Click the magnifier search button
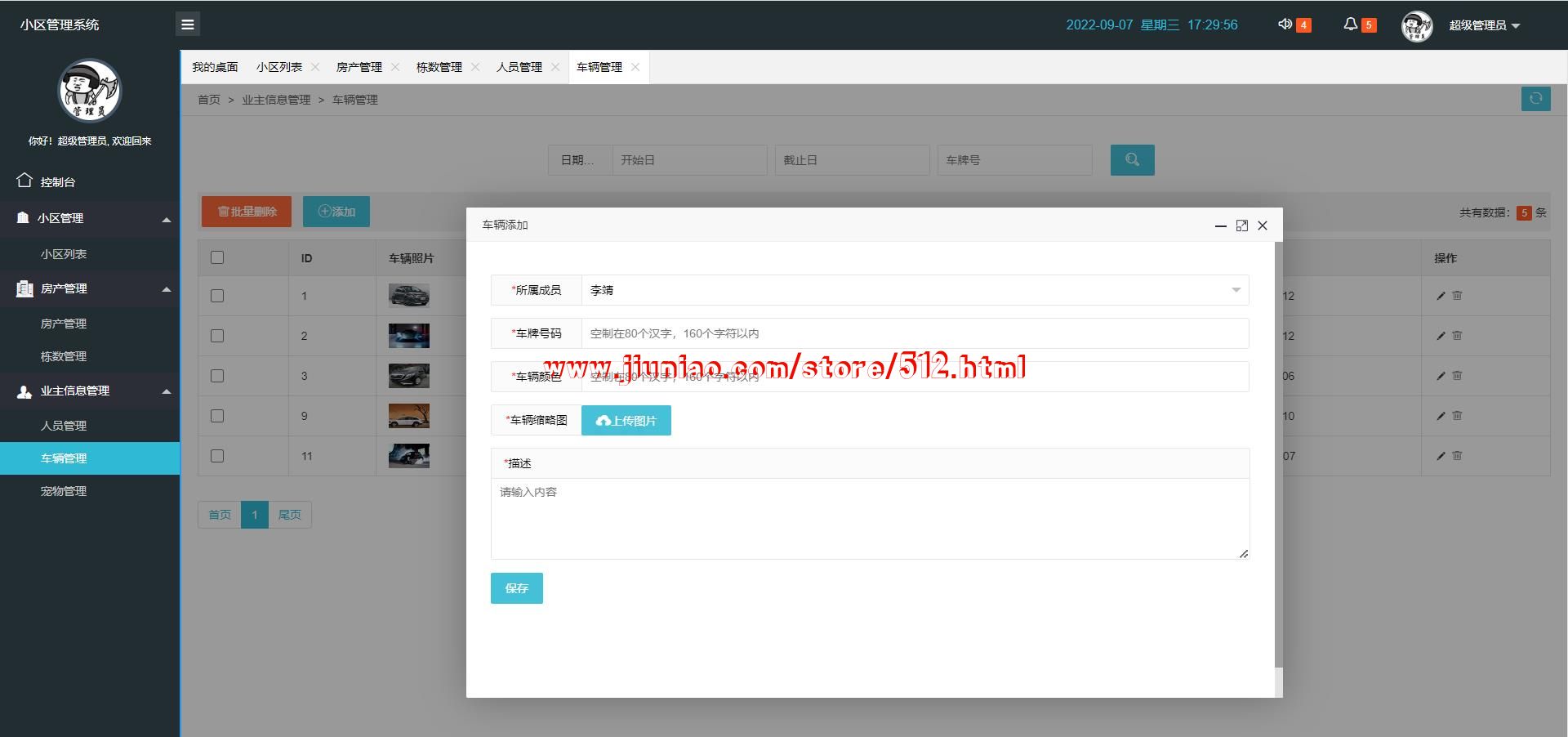Image resolution: width=1568 pixels, height=737 pixels. [1132, 160]
